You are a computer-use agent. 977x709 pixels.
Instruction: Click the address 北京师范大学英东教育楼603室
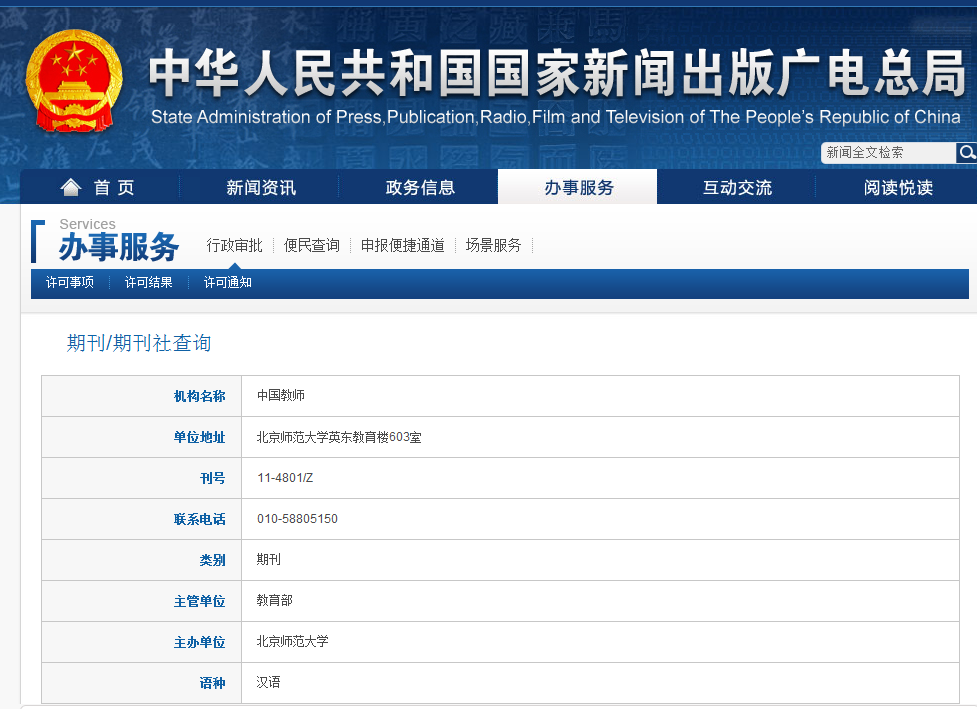(339, 437)
